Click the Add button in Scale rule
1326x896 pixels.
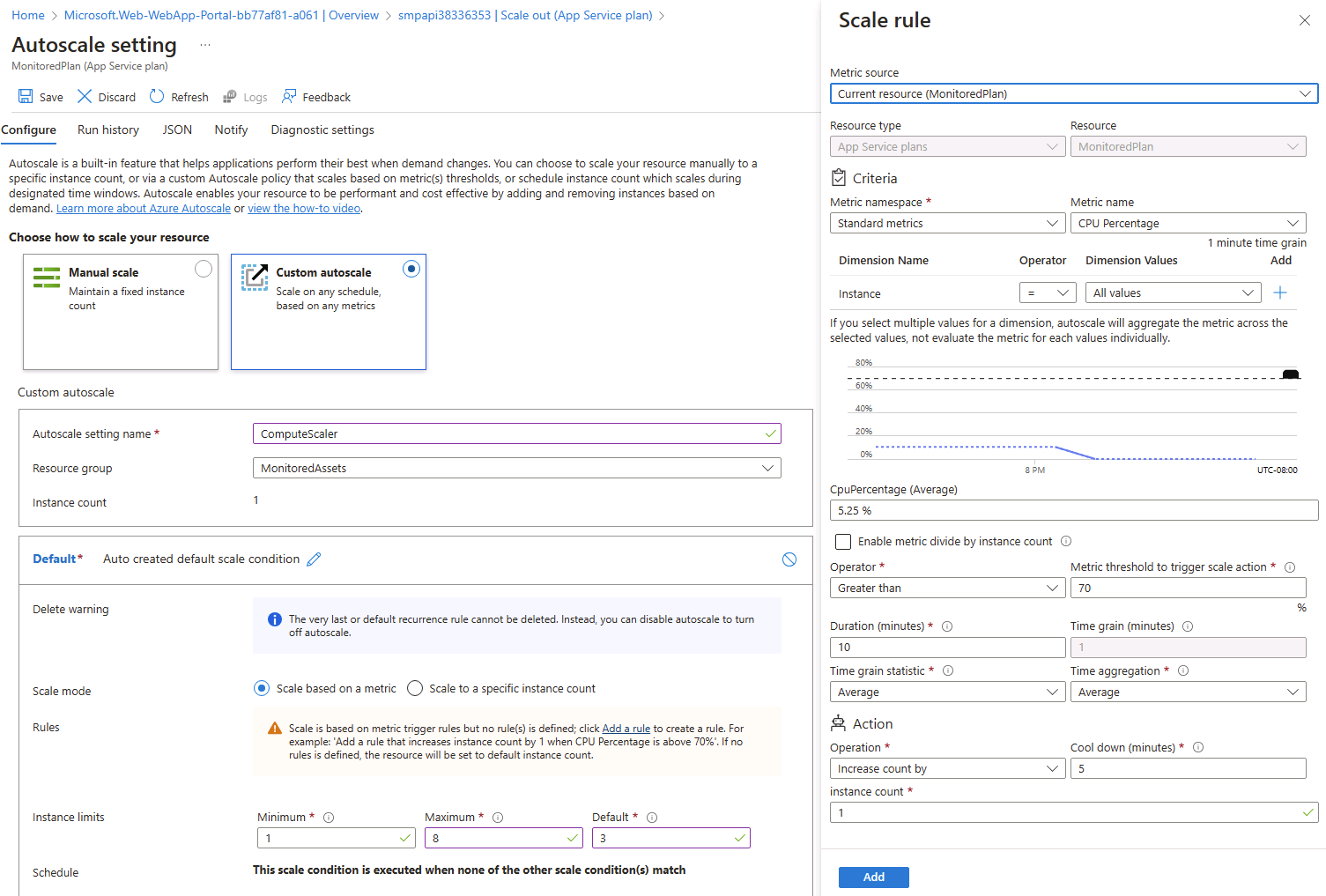(x=874, y=877)
